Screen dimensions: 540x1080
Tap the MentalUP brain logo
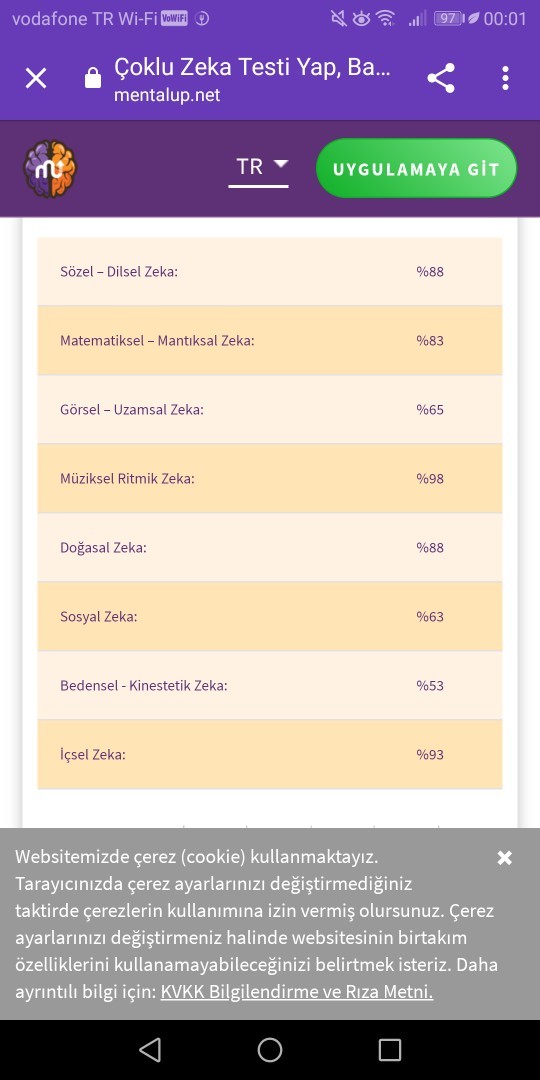pos(50,169)
